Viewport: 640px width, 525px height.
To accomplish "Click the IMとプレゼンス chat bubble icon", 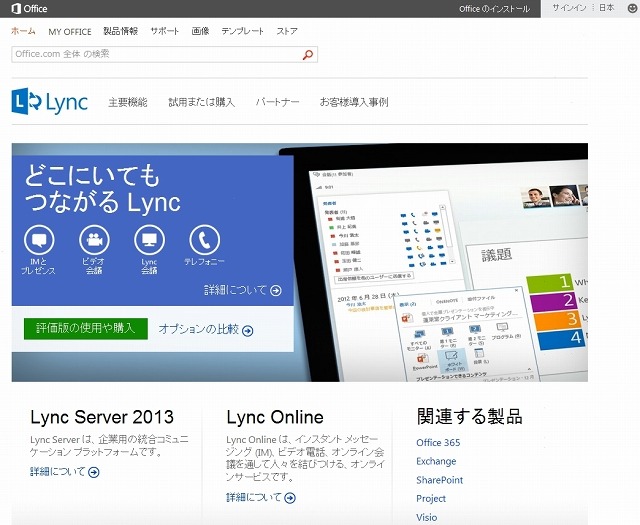I will [39, 240].
